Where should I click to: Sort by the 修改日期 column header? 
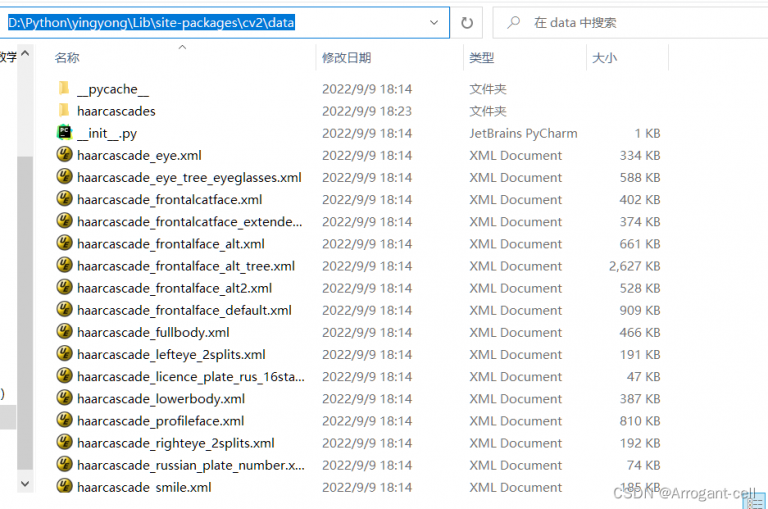pyautogui.click(x=346, y=58)
